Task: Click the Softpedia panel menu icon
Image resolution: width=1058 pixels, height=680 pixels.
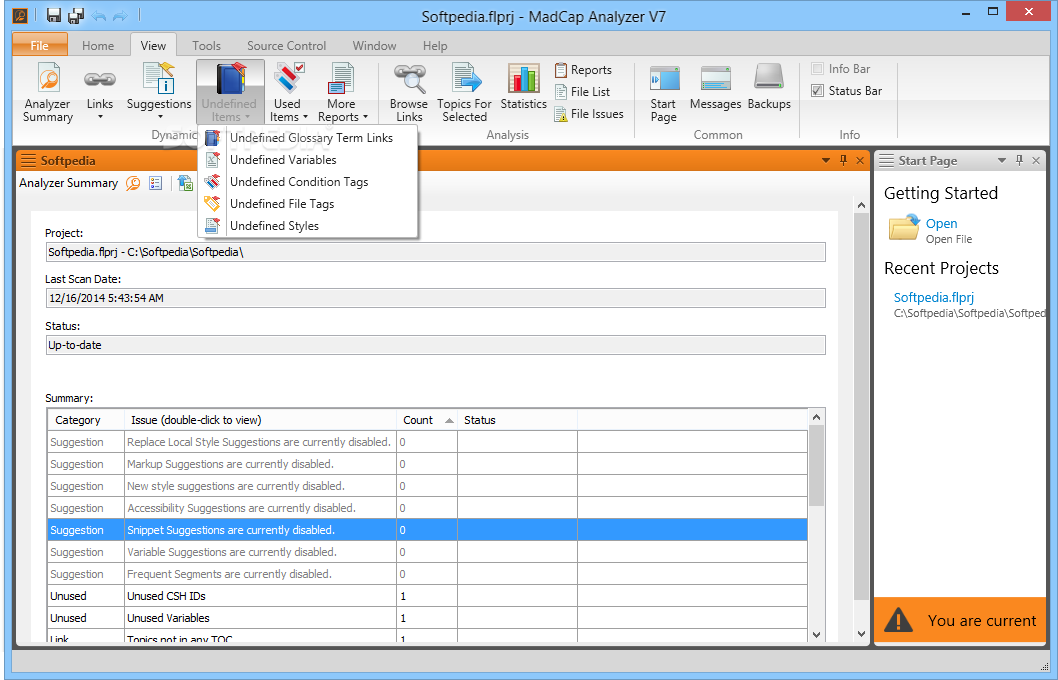Action: 28,161
